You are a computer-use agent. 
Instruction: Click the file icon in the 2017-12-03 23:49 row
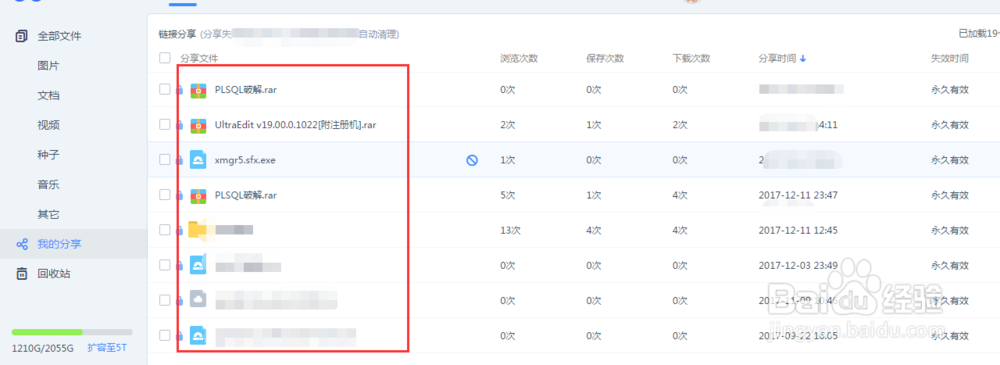click(x=198, y=265)
